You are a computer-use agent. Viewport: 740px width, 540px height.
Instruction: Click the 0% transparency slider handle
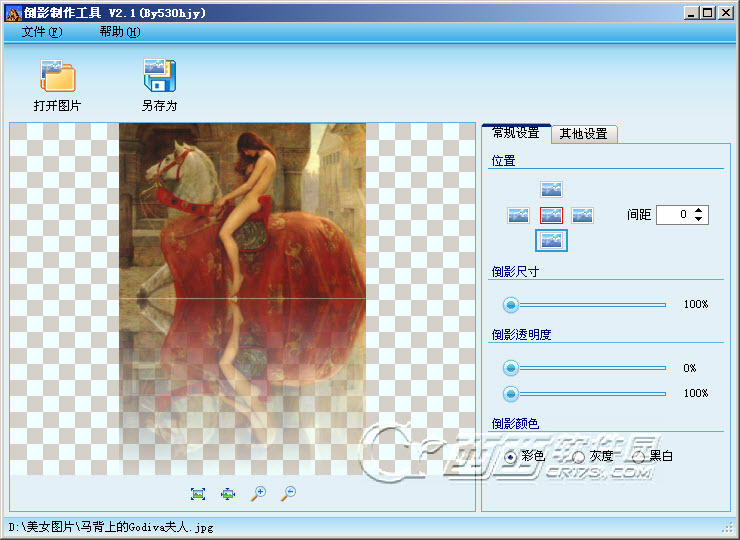pos(511,368)
